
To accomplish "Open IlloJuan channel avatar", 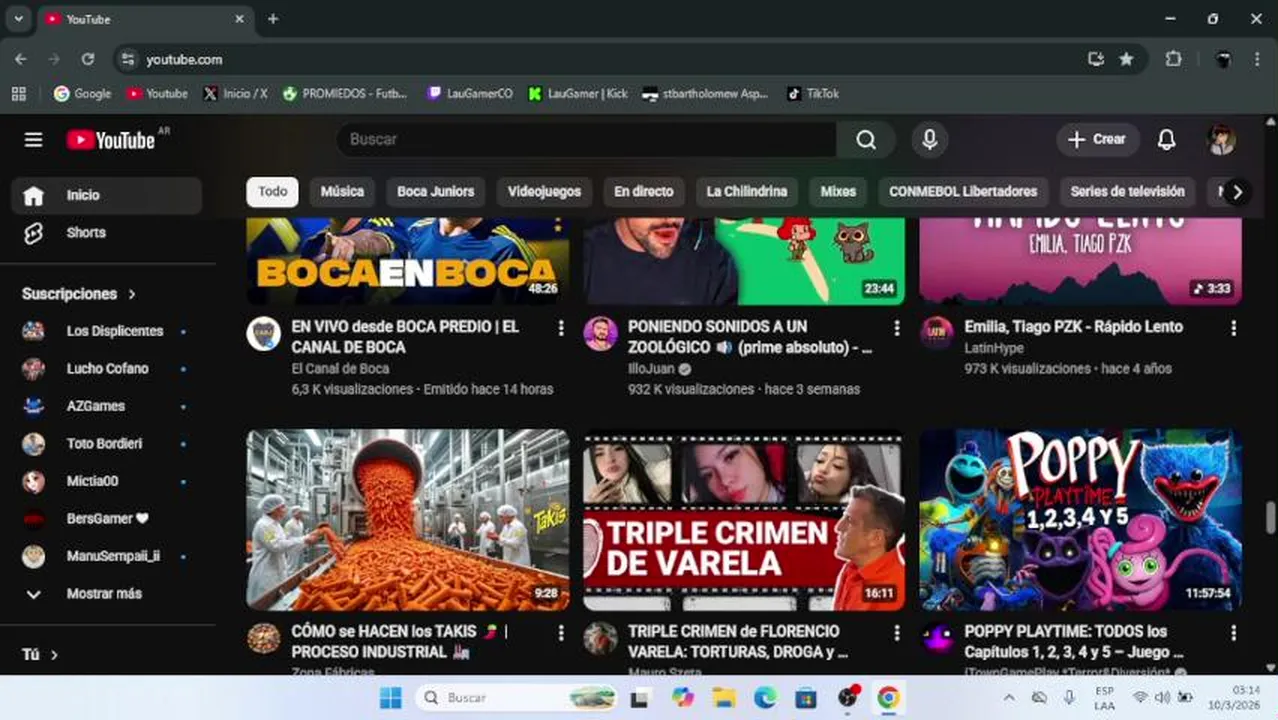I will (600, 334).
